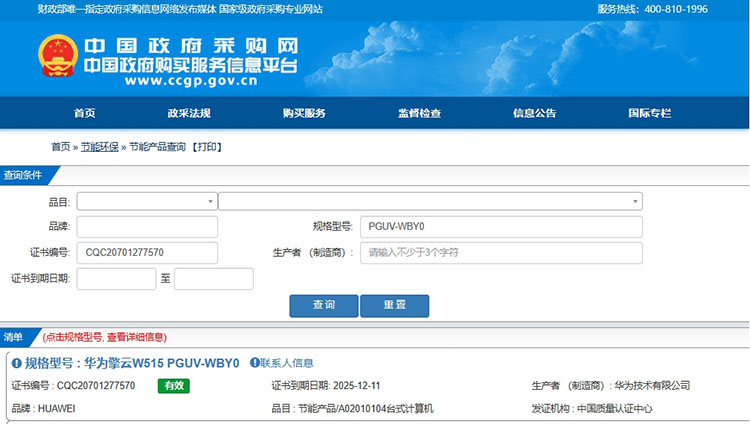Click the 联系人信息 info icon
Viewport: 750px width, 424px height.
[254, 363]
